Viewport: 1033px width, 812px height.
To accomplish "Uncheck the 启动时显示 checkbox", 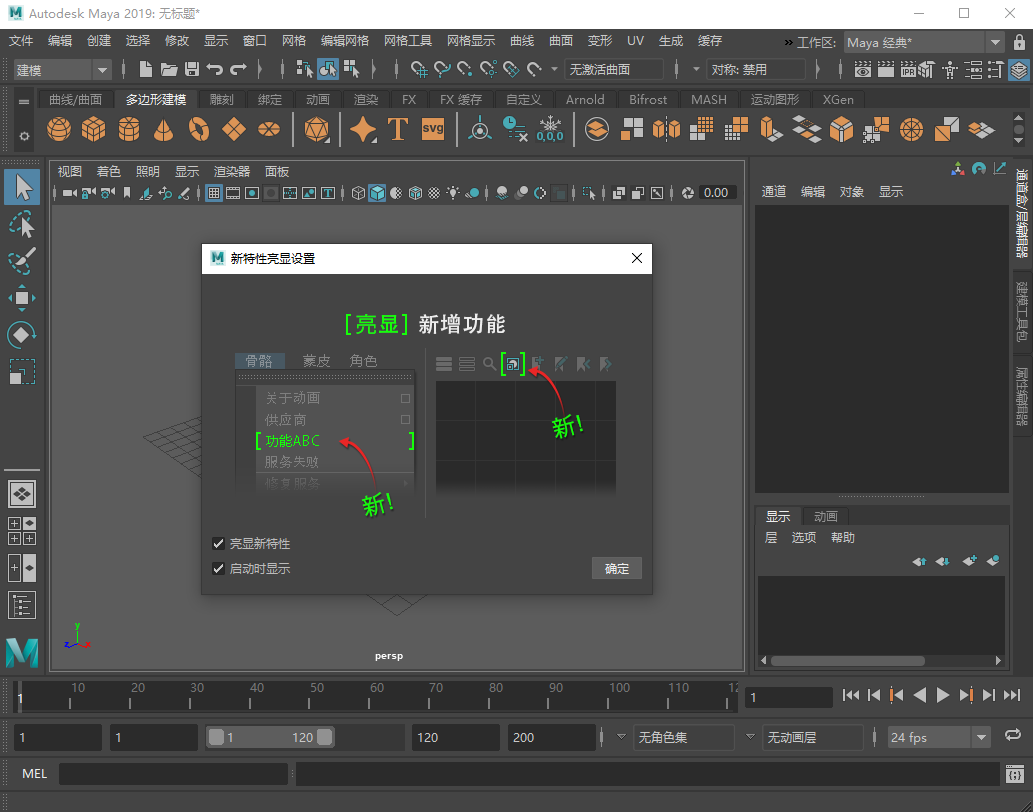I will click(218, 569).
